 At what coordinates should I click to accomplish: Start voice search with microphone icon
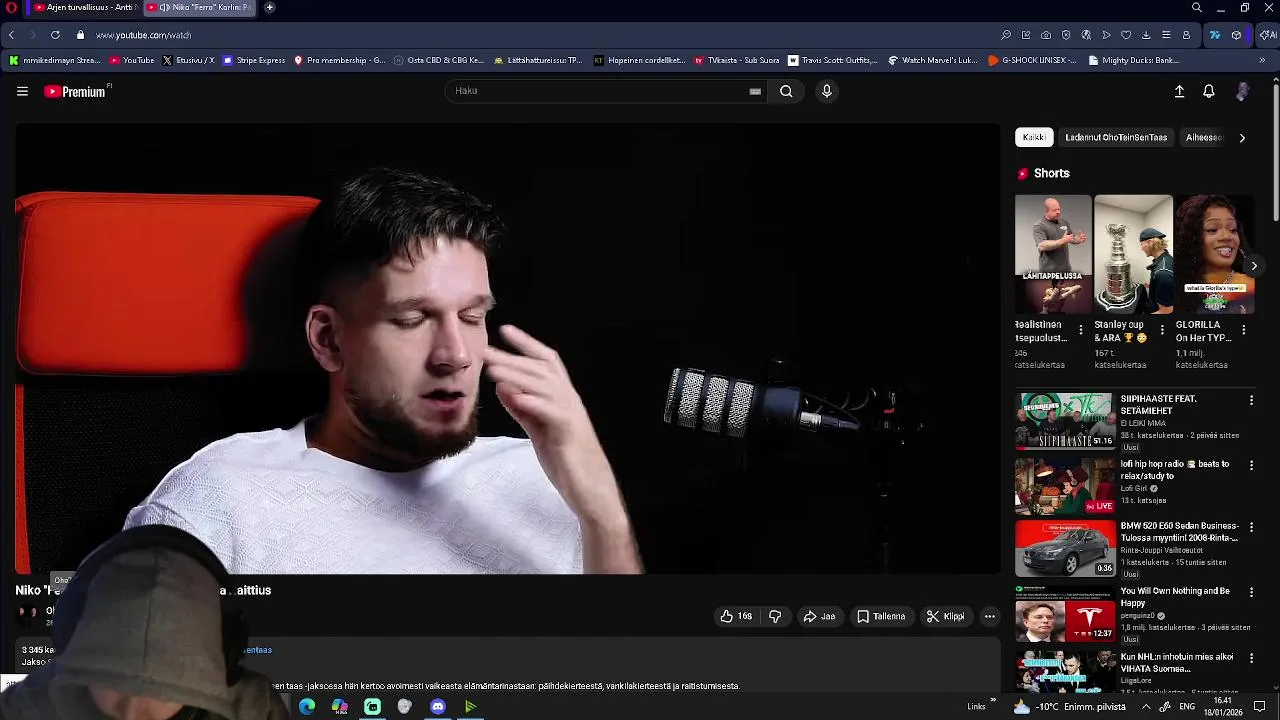[826, 91]
